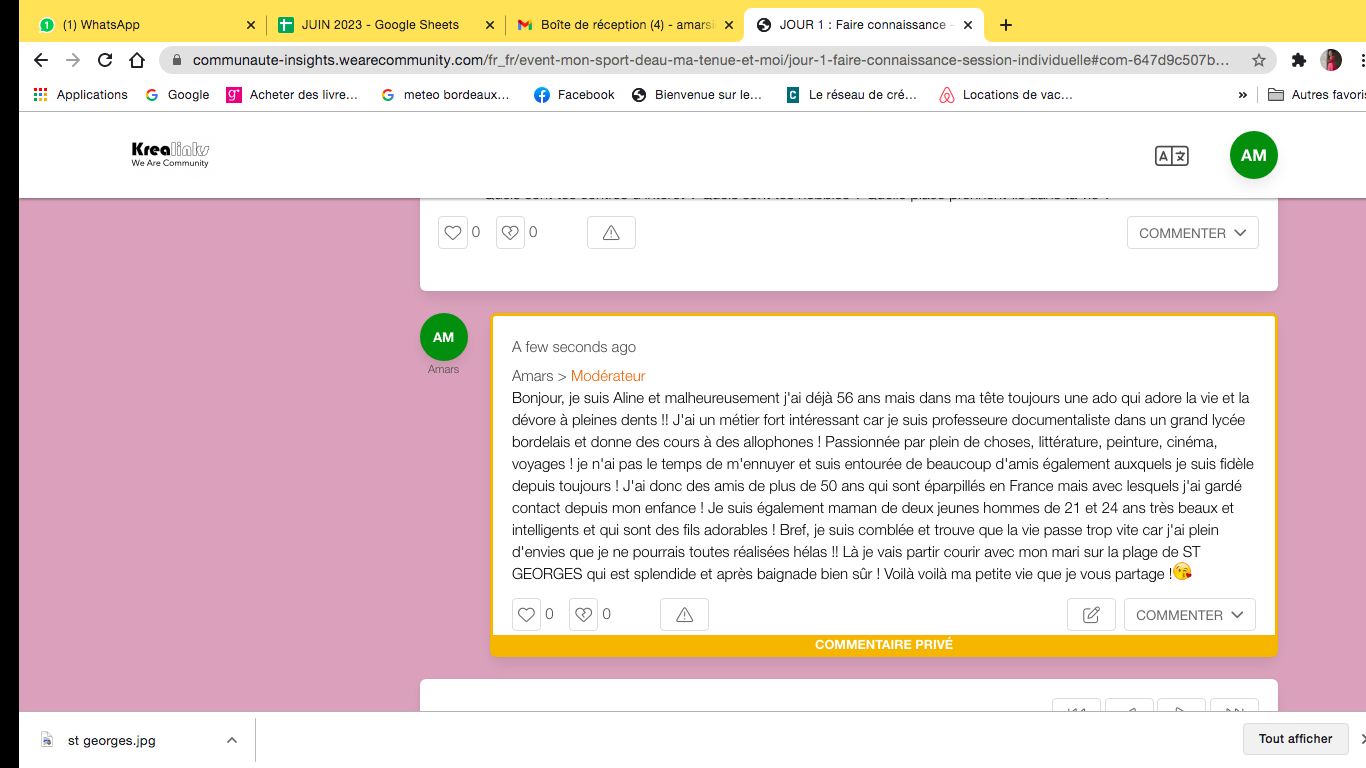This screenshot has width=1366, height=768.
Task: Click the Tout afficher downloads button
Action: pyautogui.click(x=1295, y=739)
